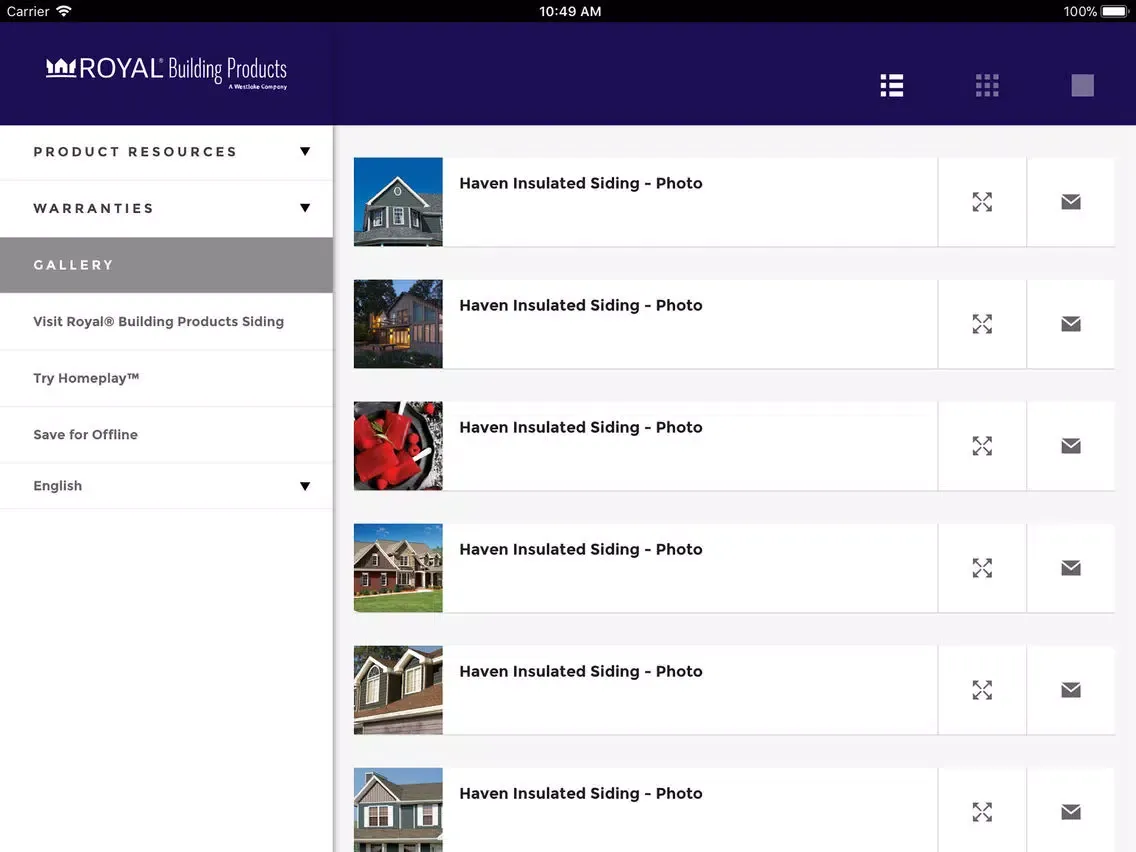
Task: Expand fullscreen the partially visible last photo
Action: coord(982,811)
